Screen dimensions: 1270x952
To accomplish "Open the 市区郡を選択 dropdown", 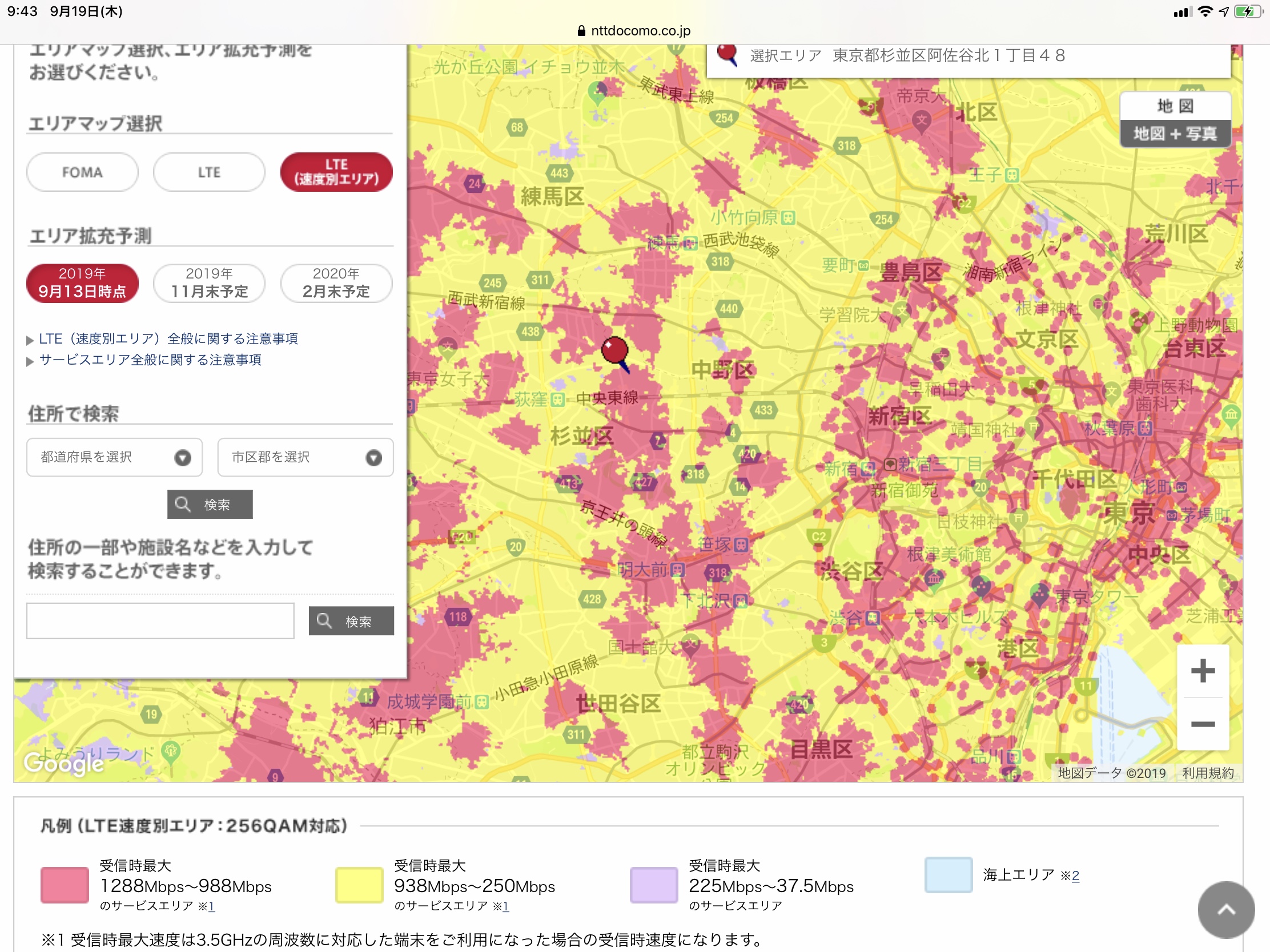I will click(x=305, y=457).
